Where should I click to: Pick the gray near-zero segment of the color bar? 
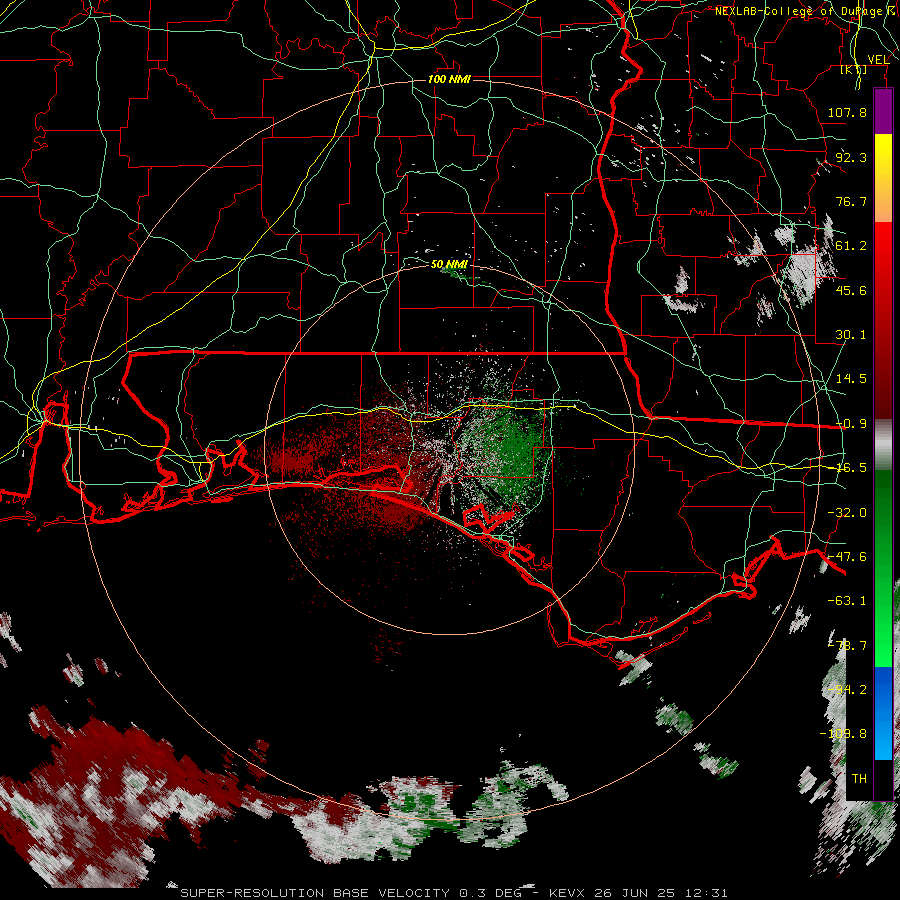[x=883, y=445]
